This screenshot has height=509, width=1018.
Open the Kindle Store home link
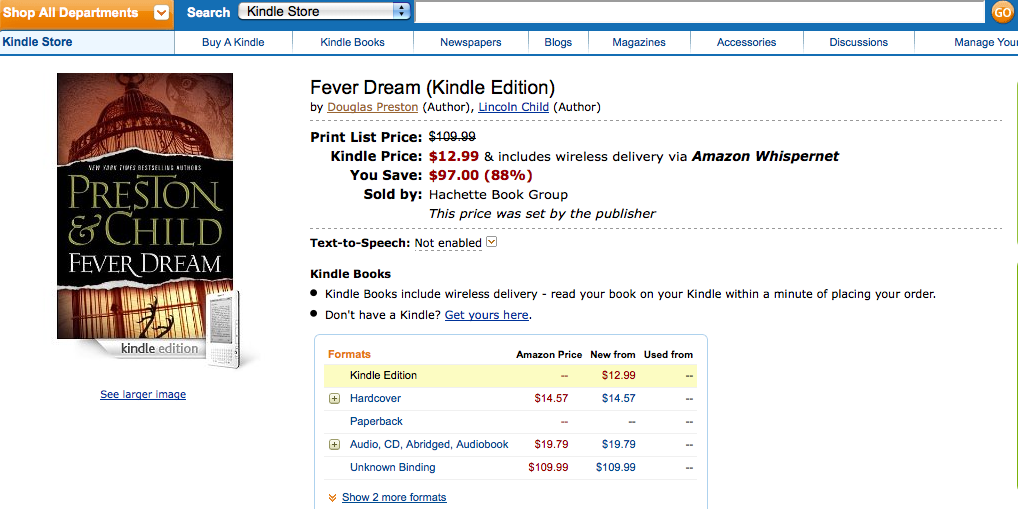(37, 42)
